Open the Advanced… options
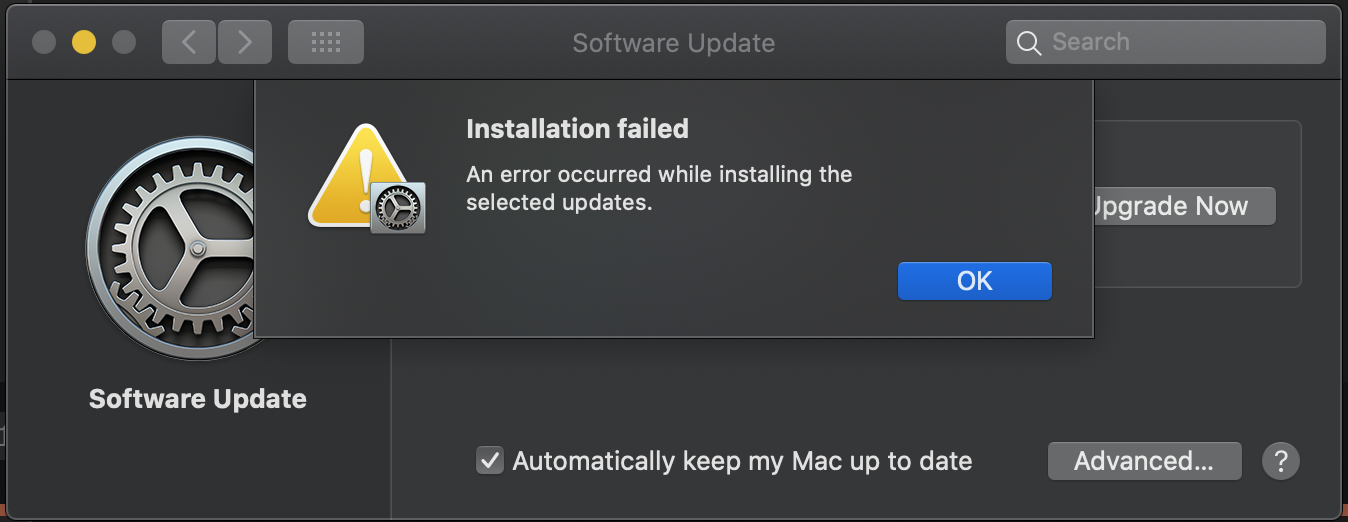The height and width of the screenshot is (522, 1348). tap(1144, 461)
